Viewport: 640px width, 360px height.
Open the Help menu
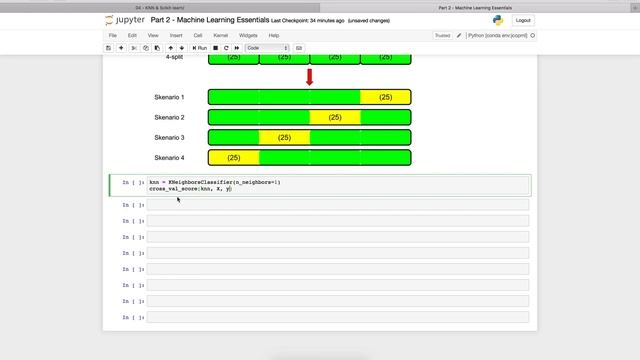pyautogui.click(x=274, y=36)
